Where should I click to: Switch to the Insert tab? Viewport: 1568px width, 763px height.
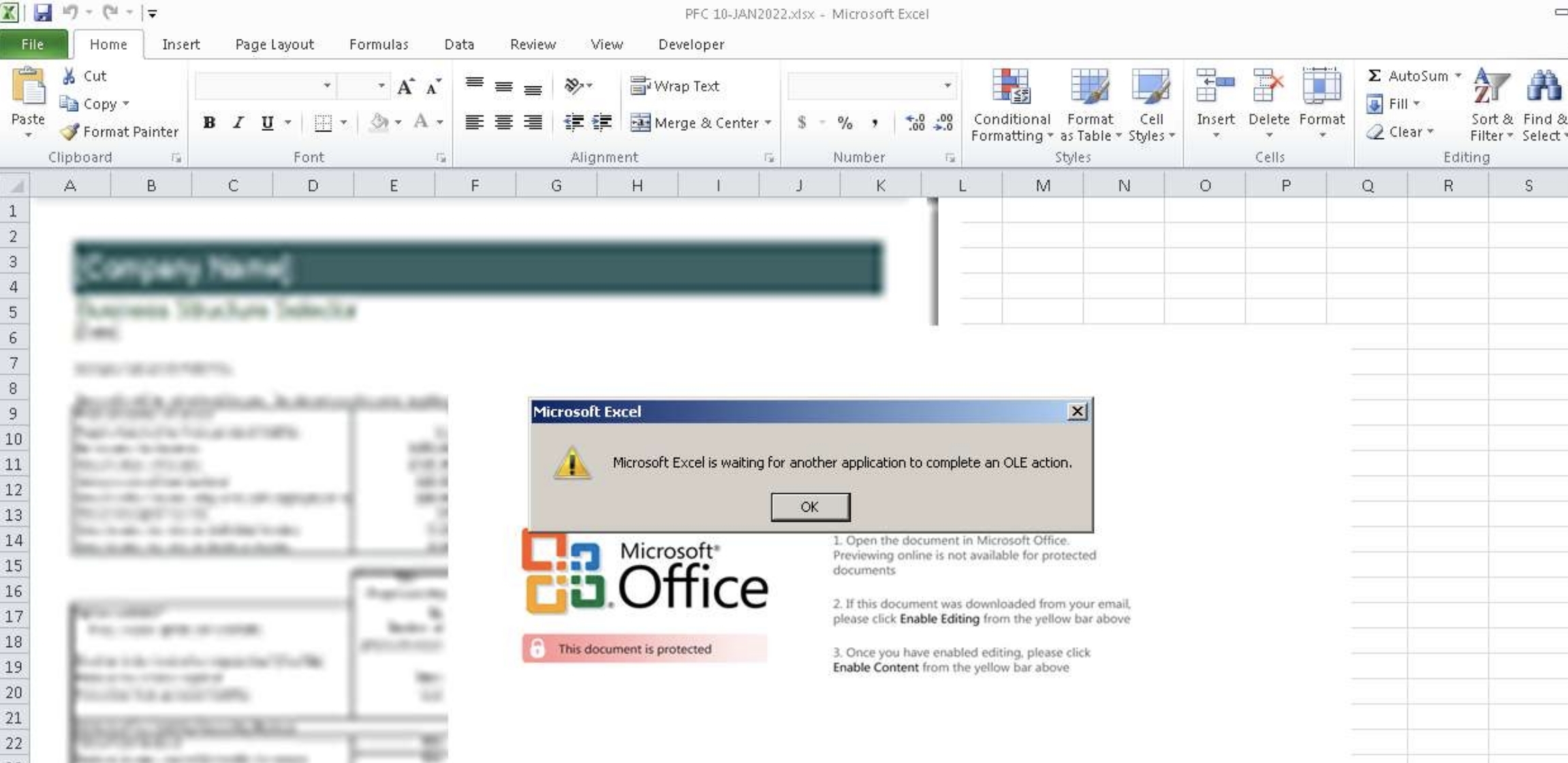coord(181,44)
